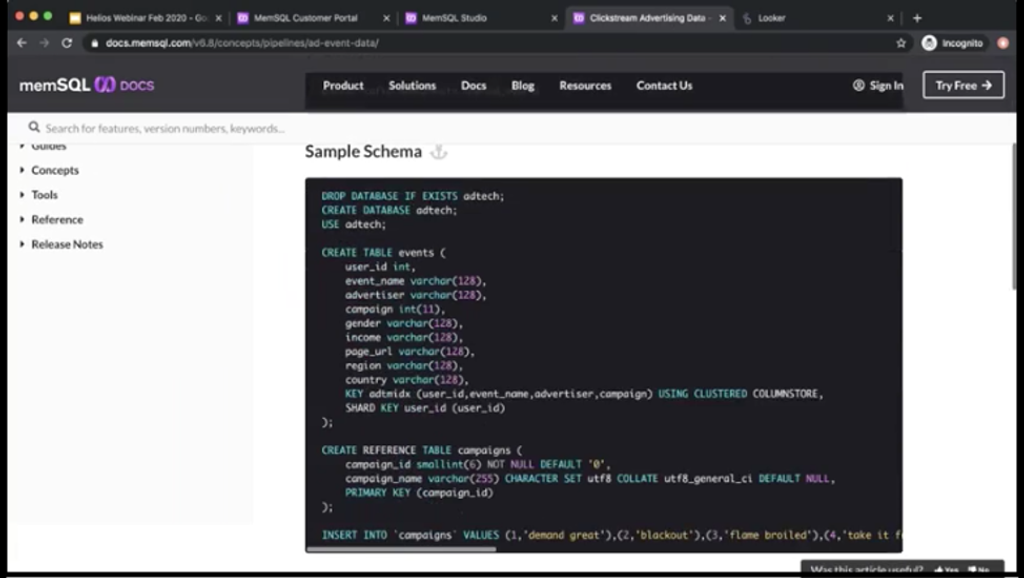Open the Blog nav link

[522, 86]
